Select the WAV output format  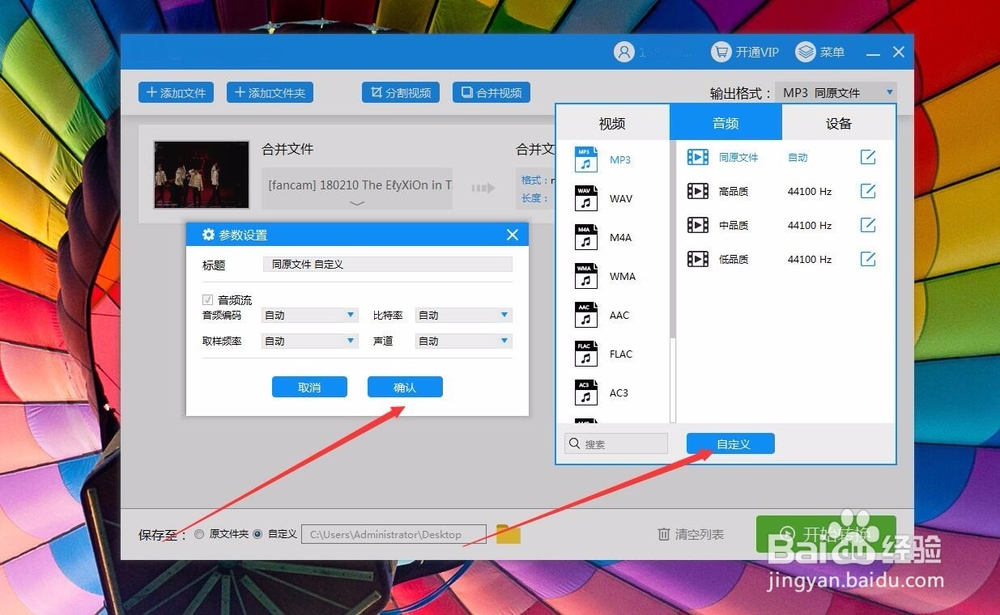(618, 198)
